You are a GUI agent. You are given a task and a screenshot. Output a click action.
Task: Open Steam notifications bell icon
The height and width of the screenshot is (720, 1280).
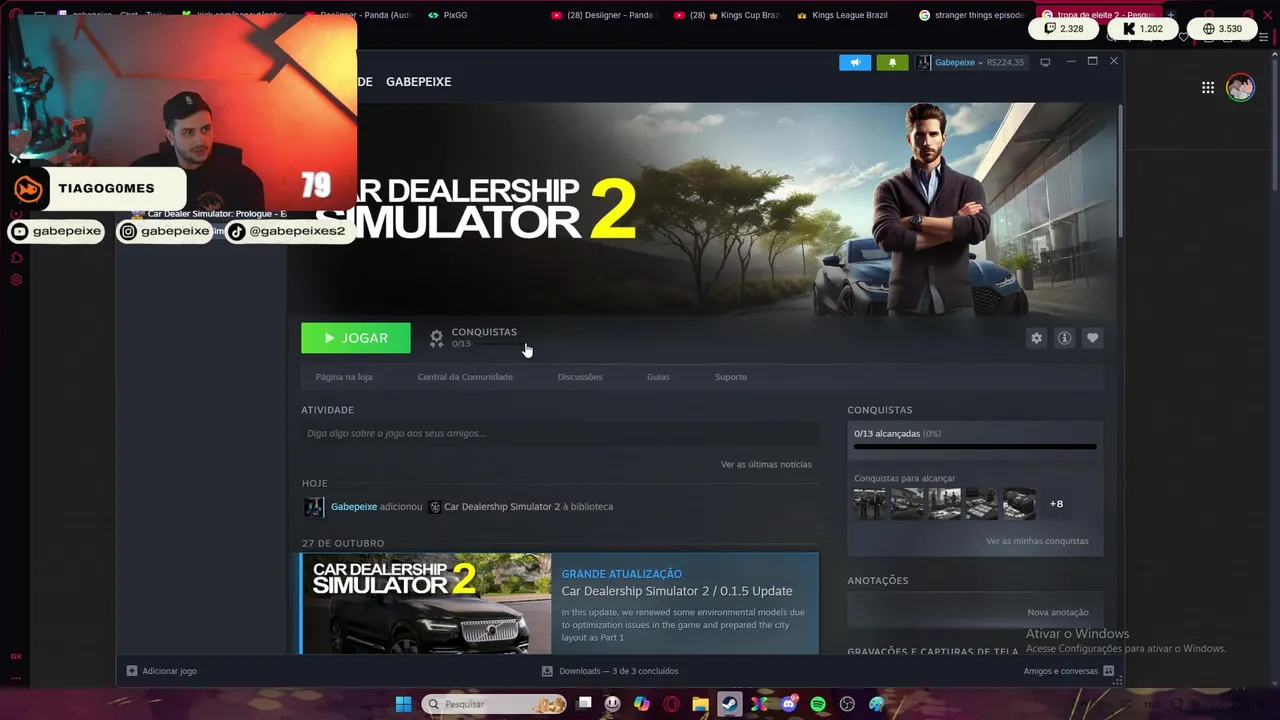tap(893, 62)
